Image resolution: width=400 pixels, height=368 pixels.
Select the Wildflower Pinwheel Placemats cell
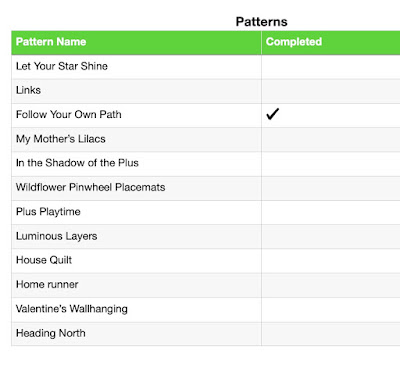click(x=136, y=188)
